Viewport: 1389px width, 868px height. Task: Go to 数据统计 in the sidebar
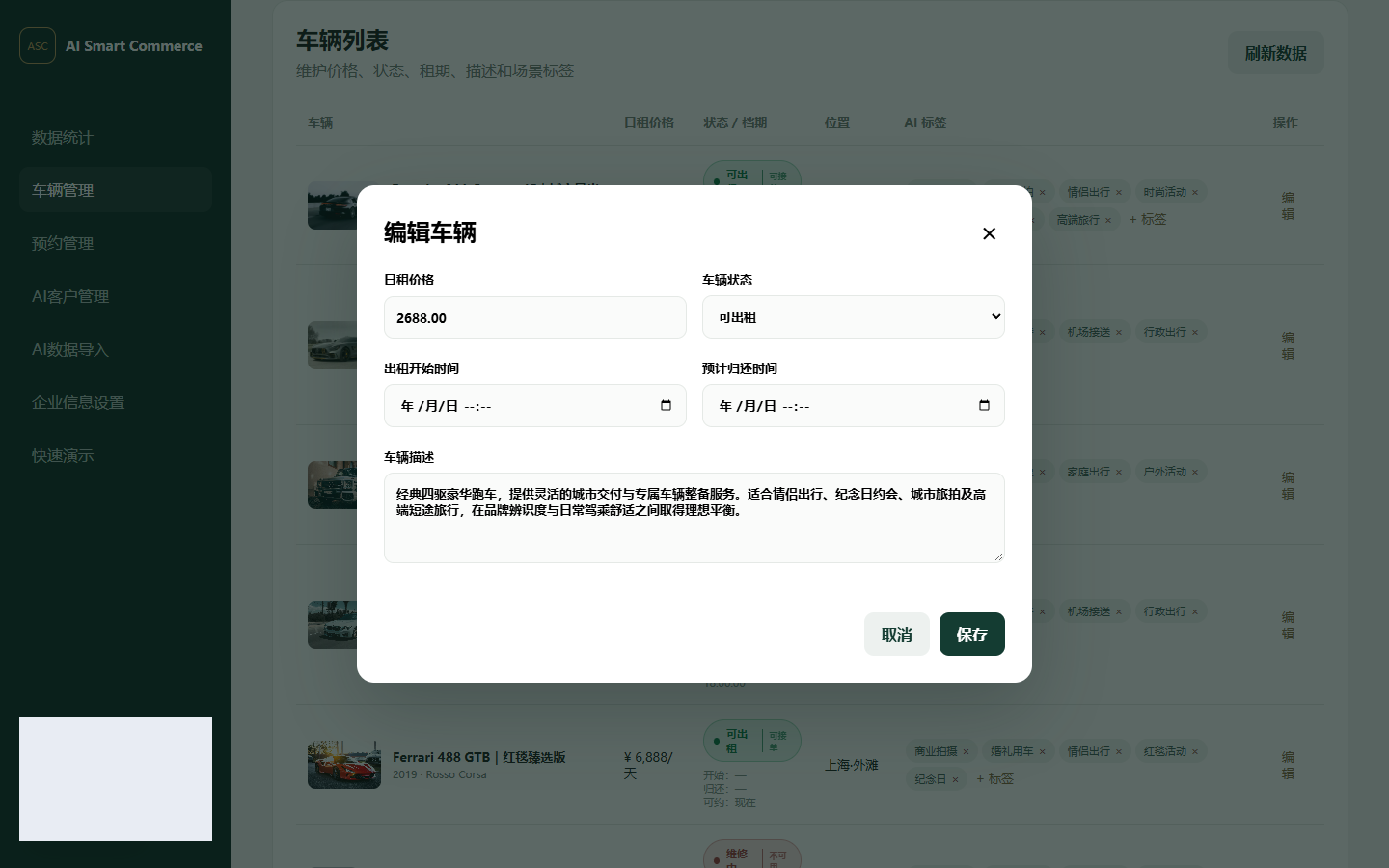click(x=116, y=137)
